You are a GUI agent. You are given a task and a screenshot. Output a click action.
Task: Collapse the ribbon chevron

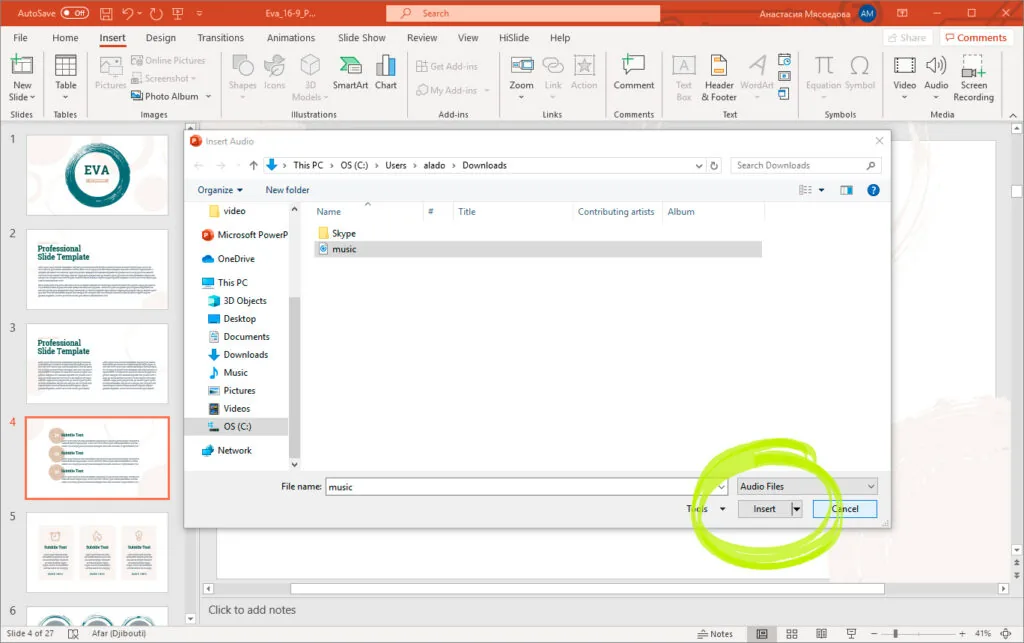pyautogui.click(x=1013, y=116)
